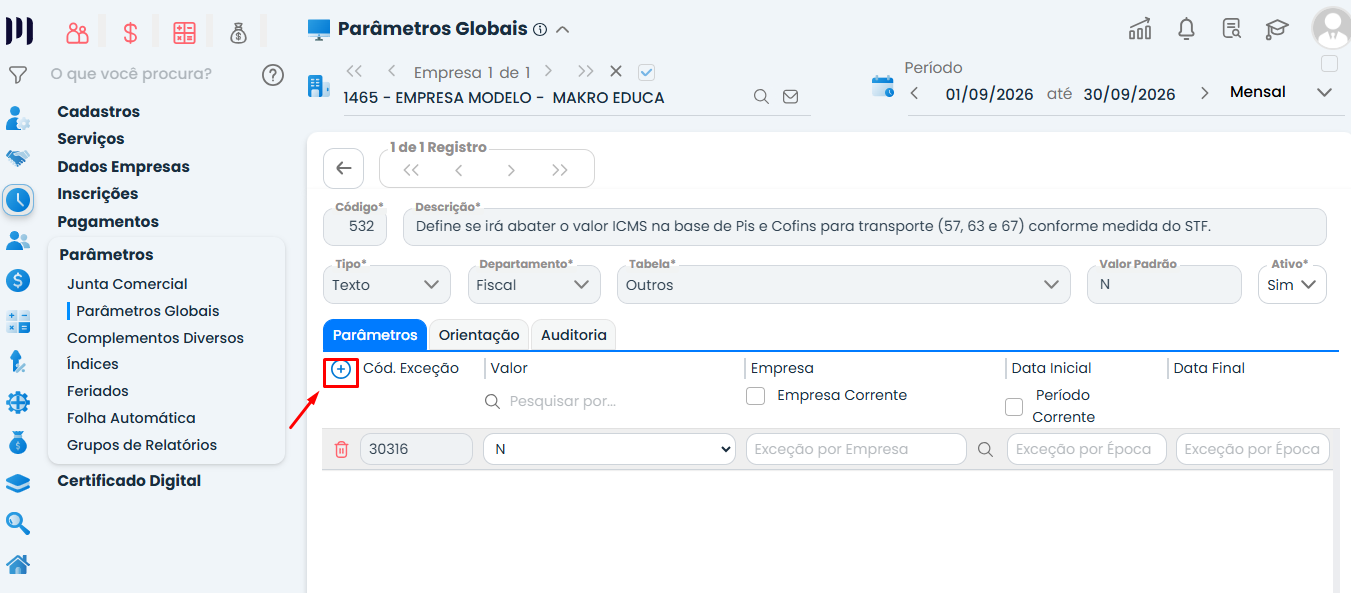The image size is (1351, 593).
Task: Click the envelope icon beside company name
Action: point(790,97)
